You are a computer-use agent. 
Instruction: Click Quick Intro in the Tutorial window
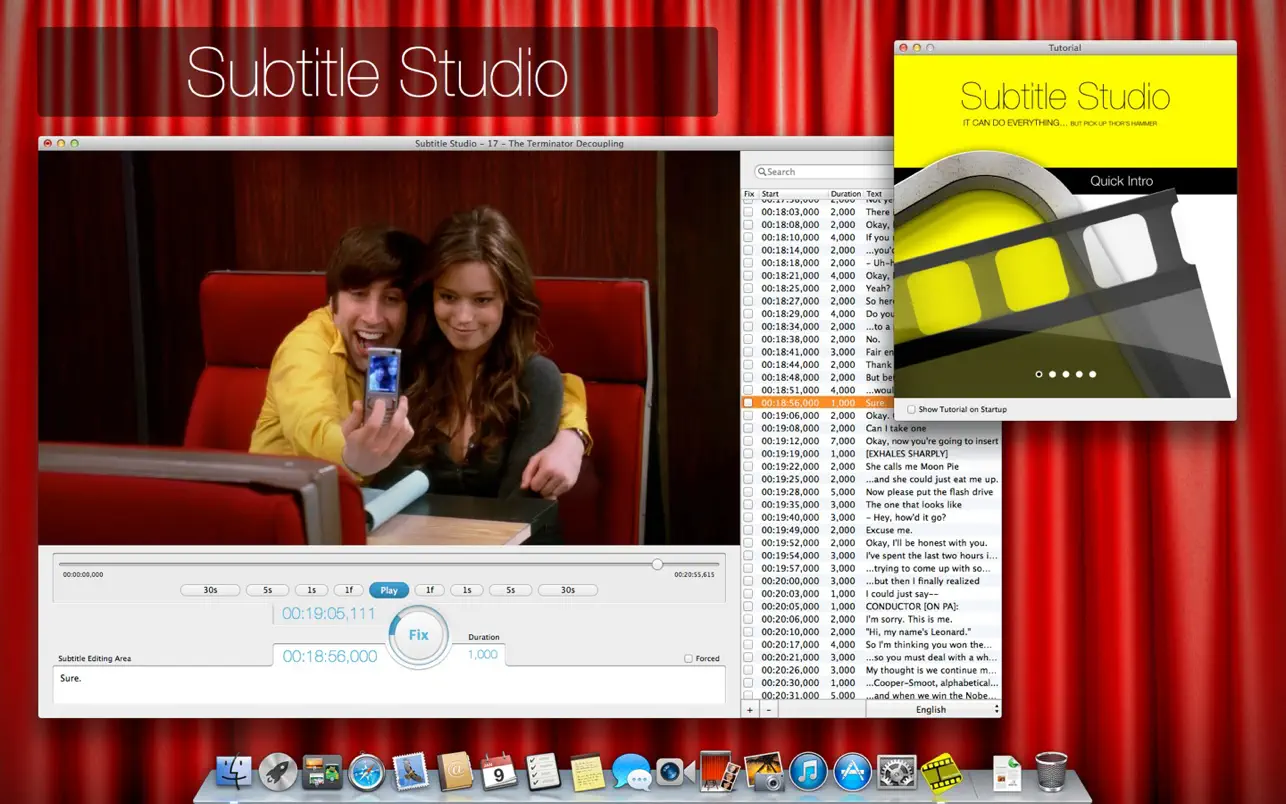click(x=1121, y=181)
